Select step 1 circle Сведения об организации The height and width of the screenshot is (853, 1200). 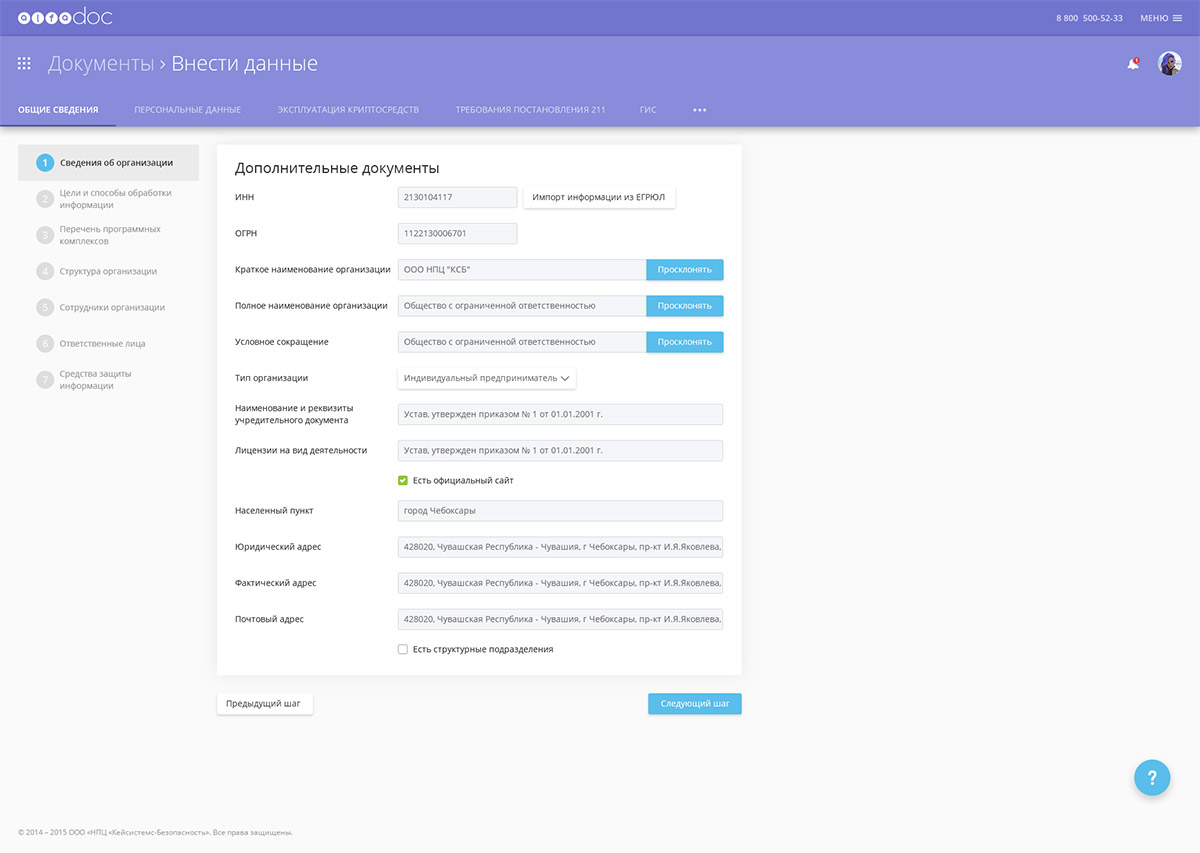pyautogui.click(x=45, y=163)
